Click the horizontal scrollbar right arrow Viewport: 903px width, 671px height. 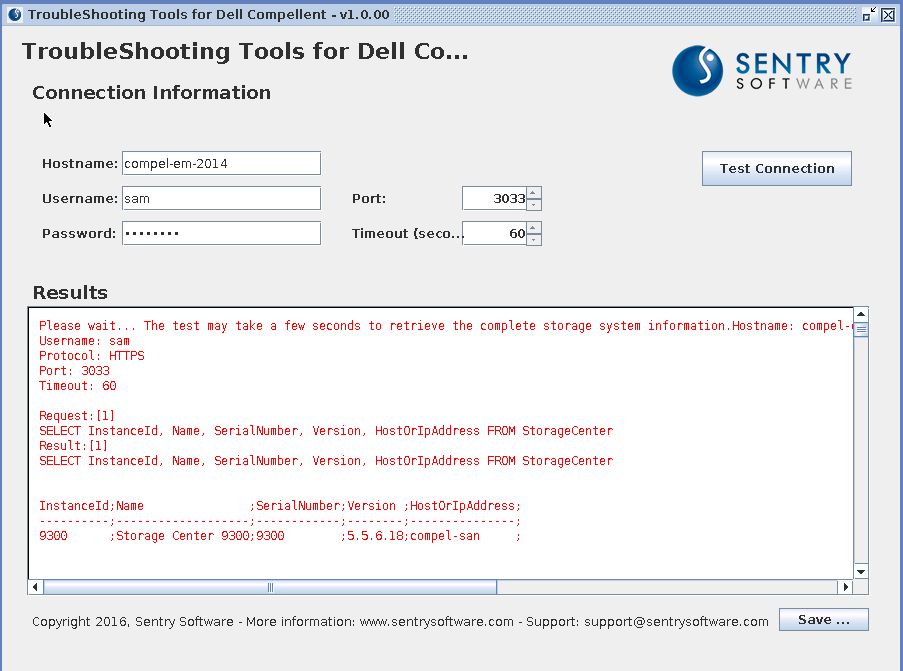click(x=846, y=587)
